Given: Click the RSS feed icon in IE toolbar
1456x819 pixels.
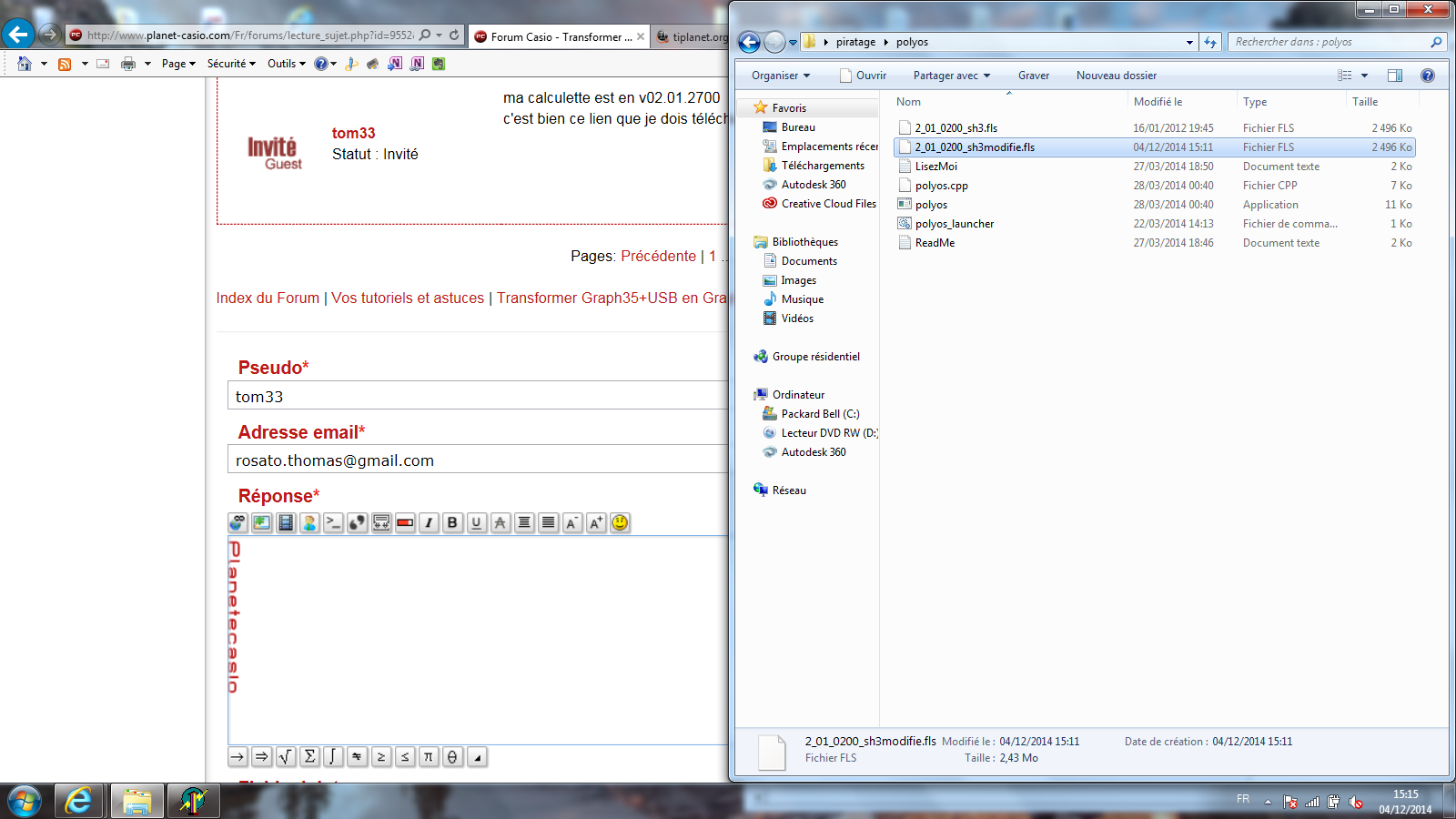Looking at the screenshot, I should (65, 64).
